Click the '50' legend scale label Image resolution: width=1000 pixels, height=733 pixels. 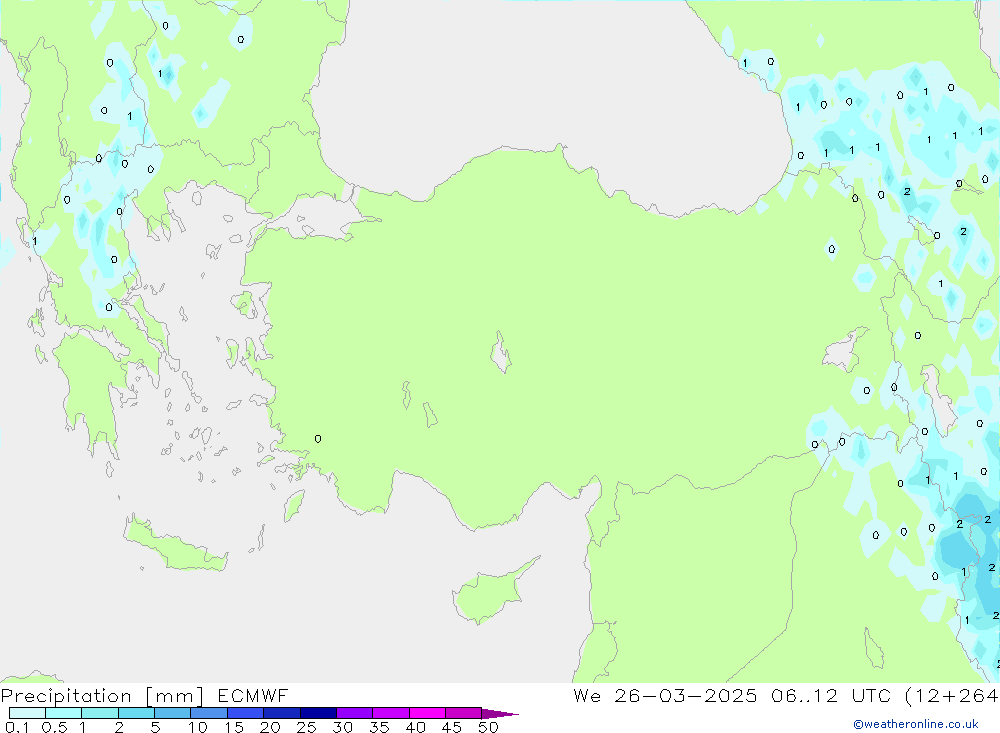(488, 727)
